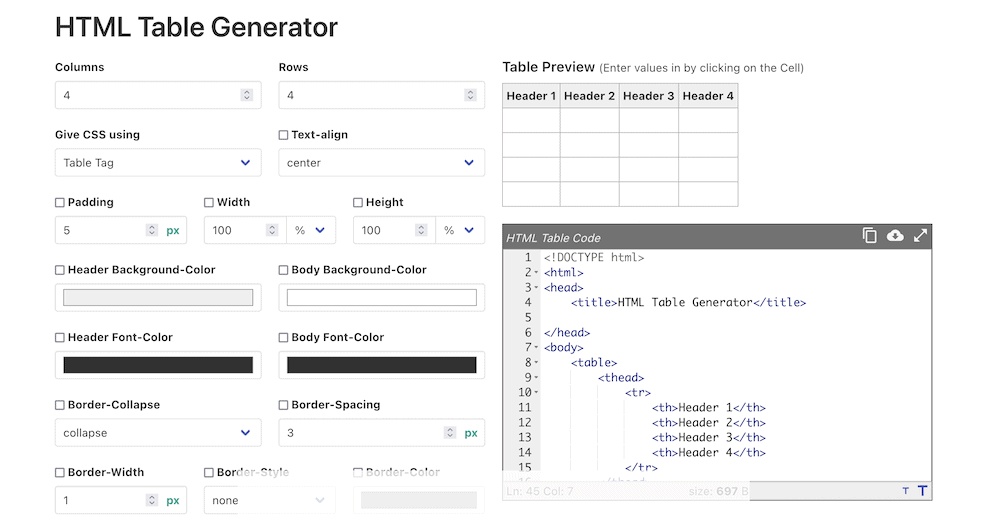Collapse the html tag fold arrow on line 2
This screenshot has height=525, width=1000.
point(536,273)
